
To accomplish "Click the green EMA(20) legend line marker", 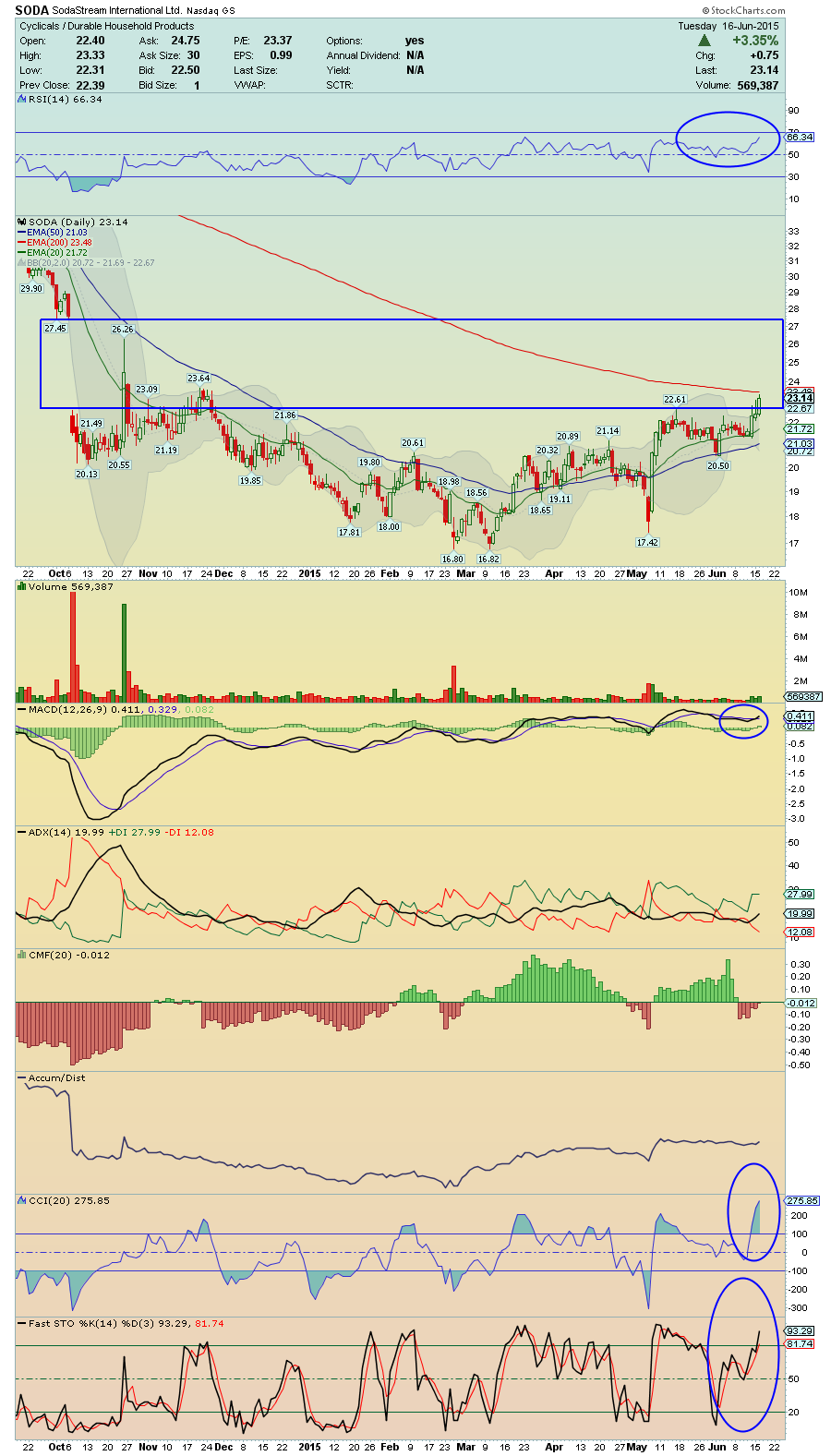I will coord(22,252).
